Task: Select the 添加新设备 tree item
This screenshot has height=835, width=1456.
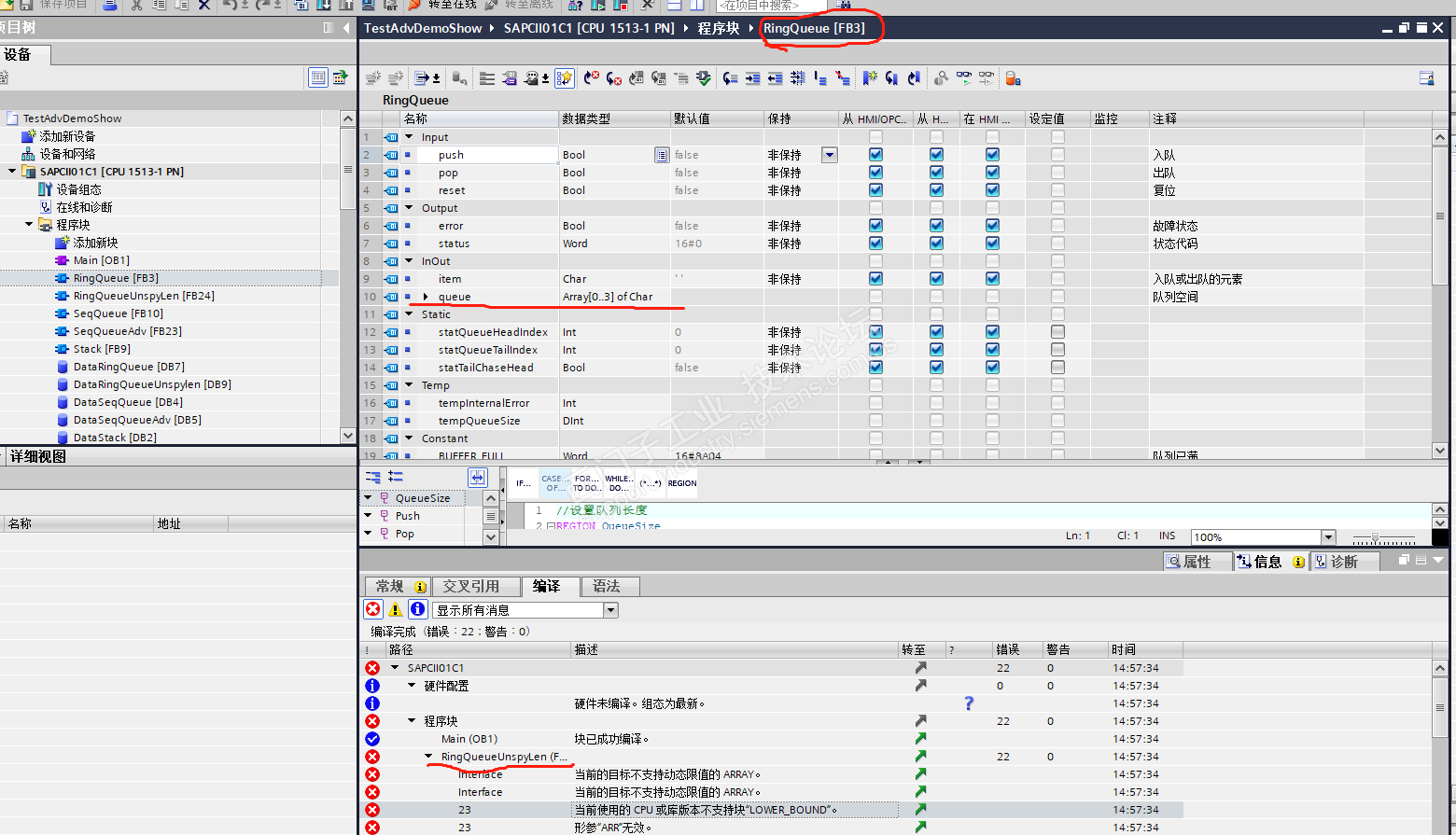Action: [x=67, y=136]
